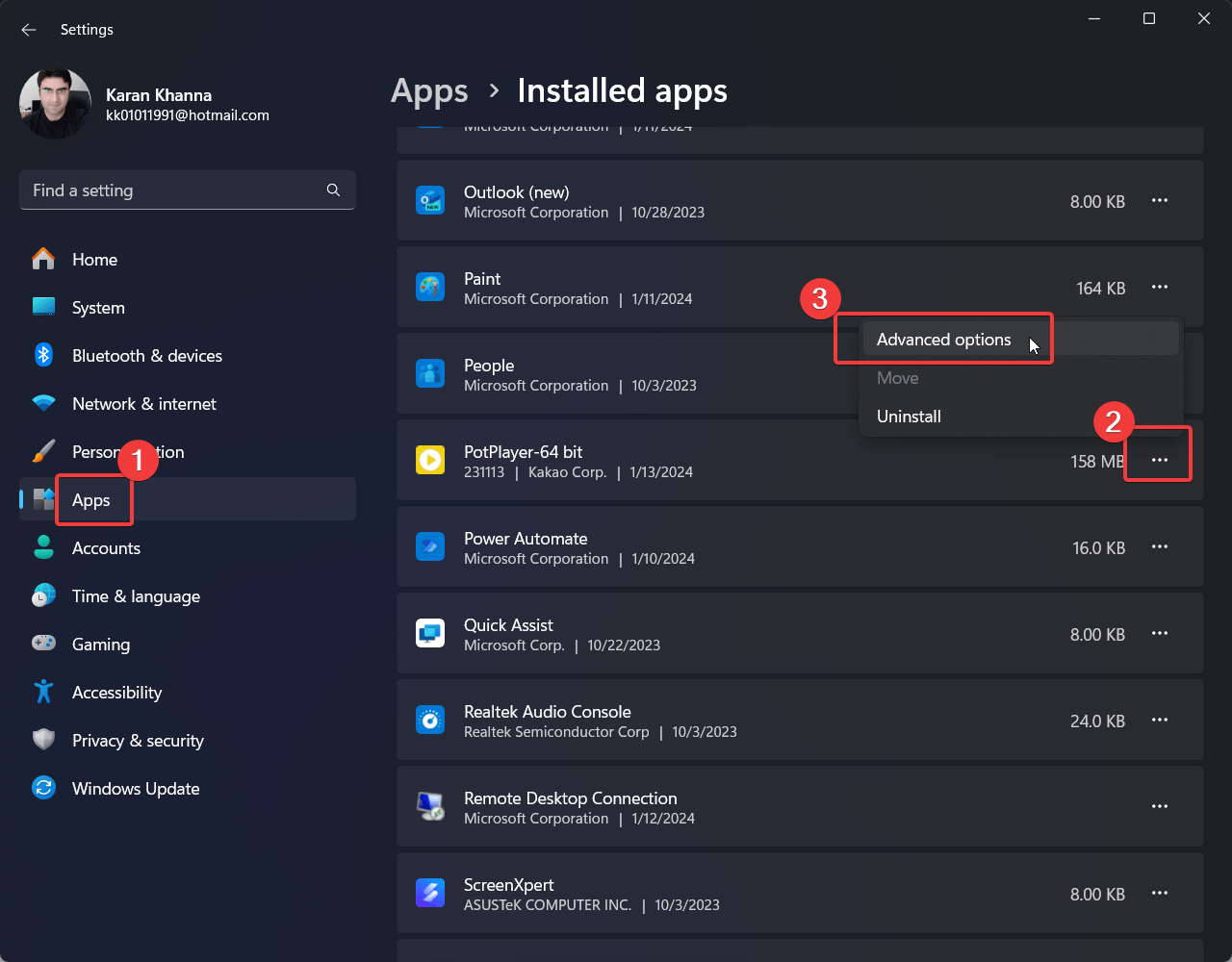
Task: Select Advanced options in context menu
Action: point(943,340)
